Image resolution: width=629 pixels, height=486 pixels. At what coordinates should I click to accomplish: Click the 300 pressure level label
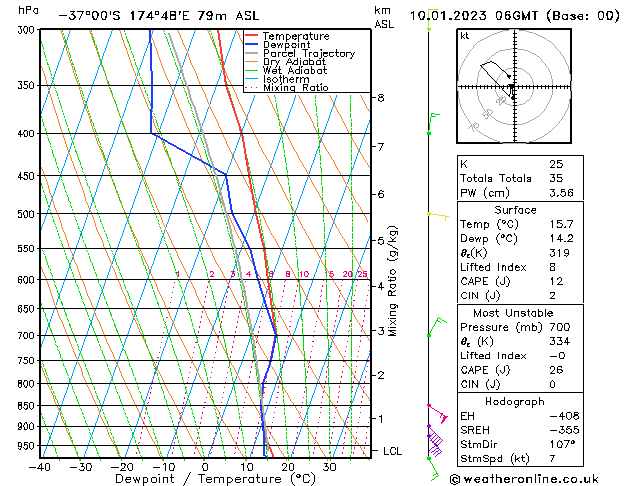[28, 30]
